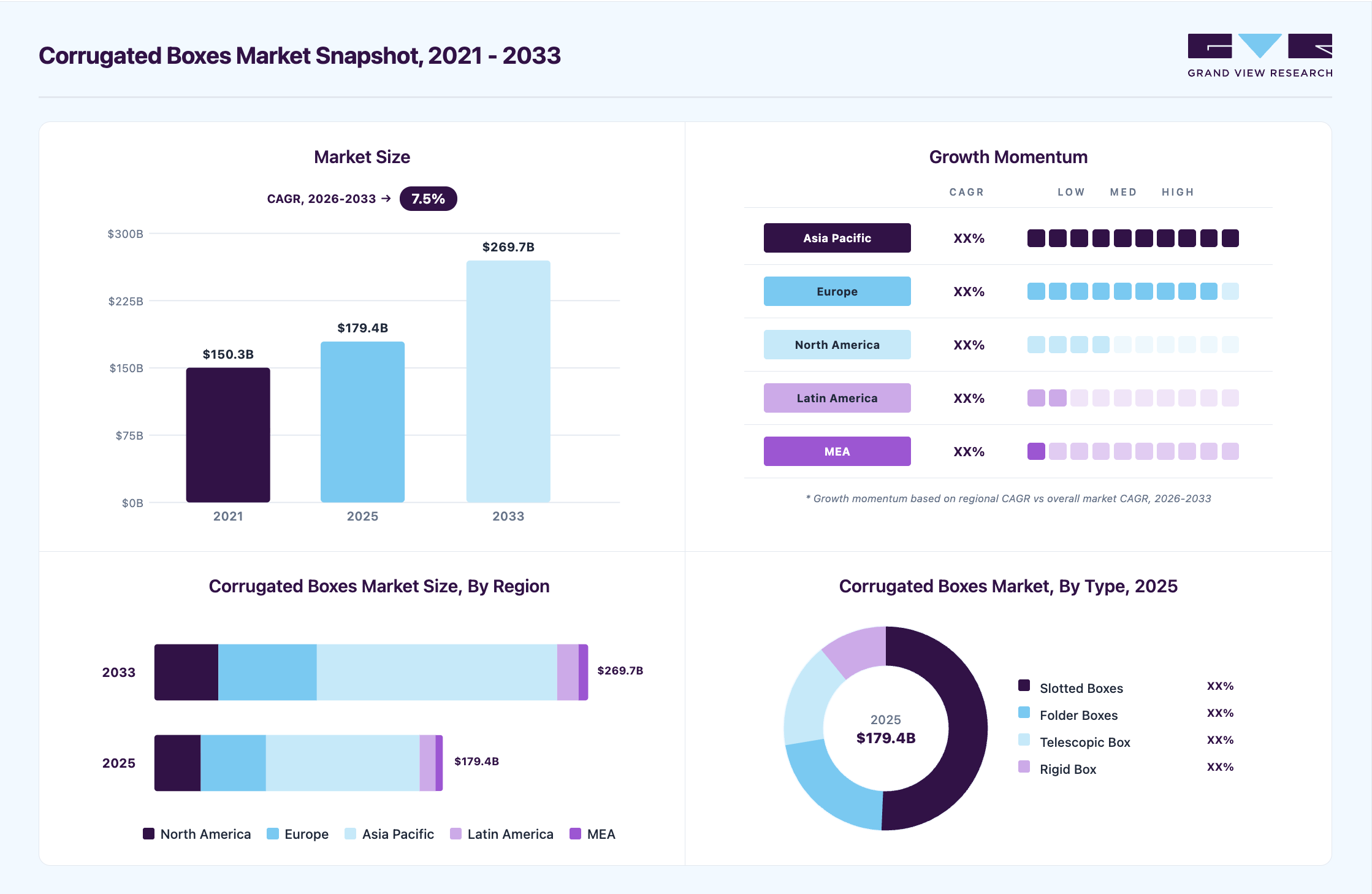Click the HIGH column header
This screenshot has height=894, width=1372.
click(1178, 192)
